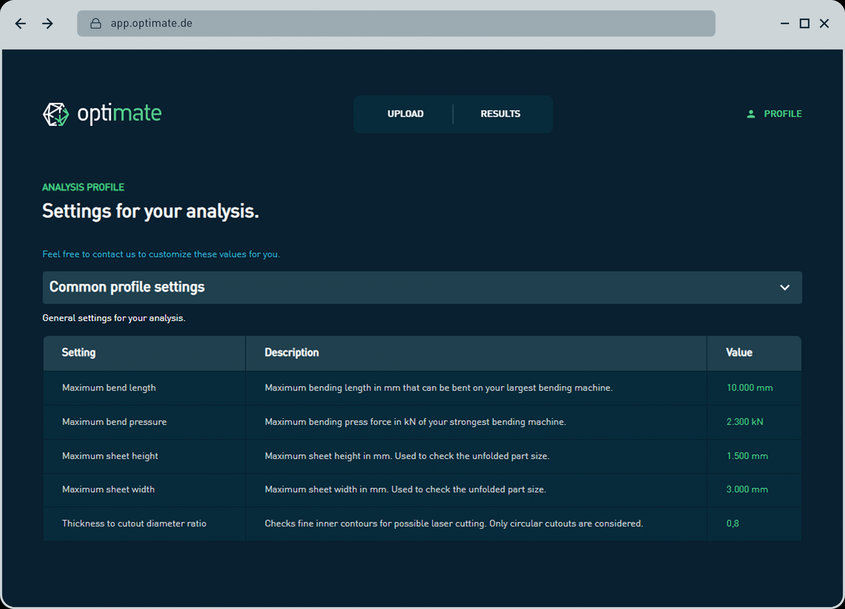Click the 3.000 mm value
Screen dimensions: 845x609
click(747, 489)
